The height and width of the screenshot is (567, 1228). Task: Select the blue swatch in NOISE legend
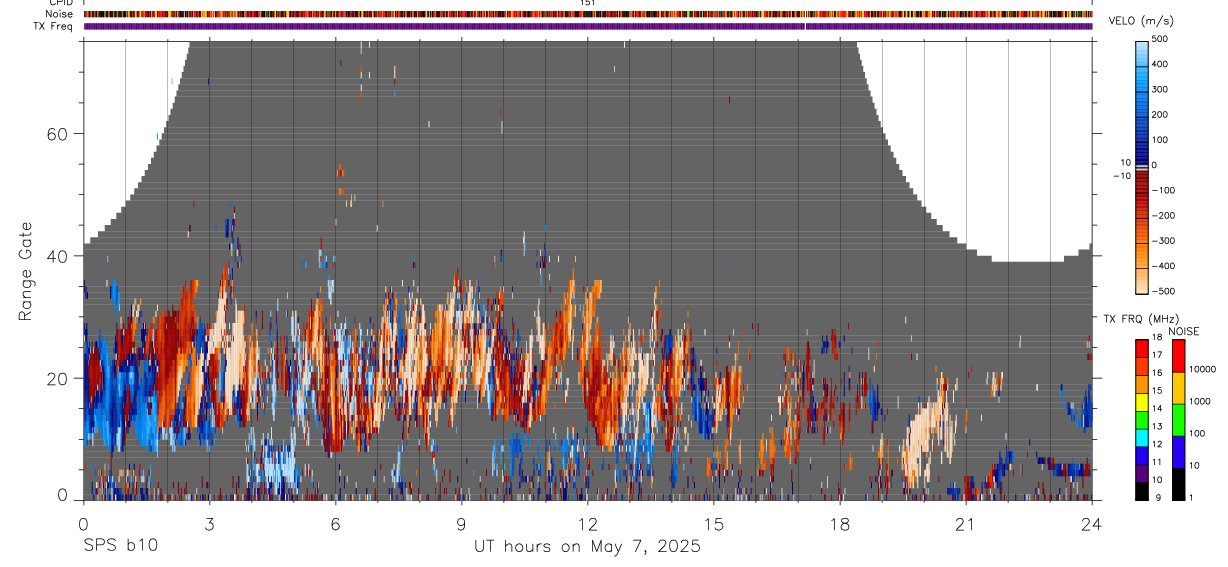(x=1178, y=452)
